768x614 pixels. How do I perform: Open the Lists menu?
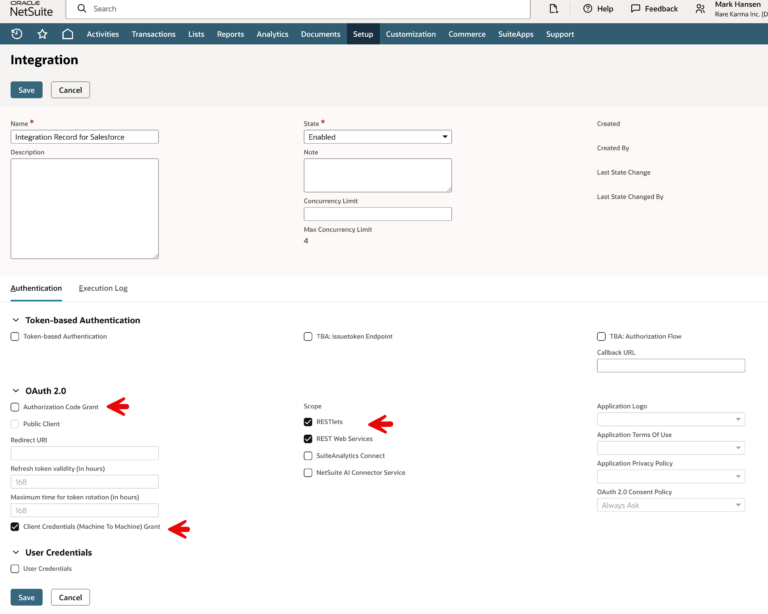click(196, 34)
